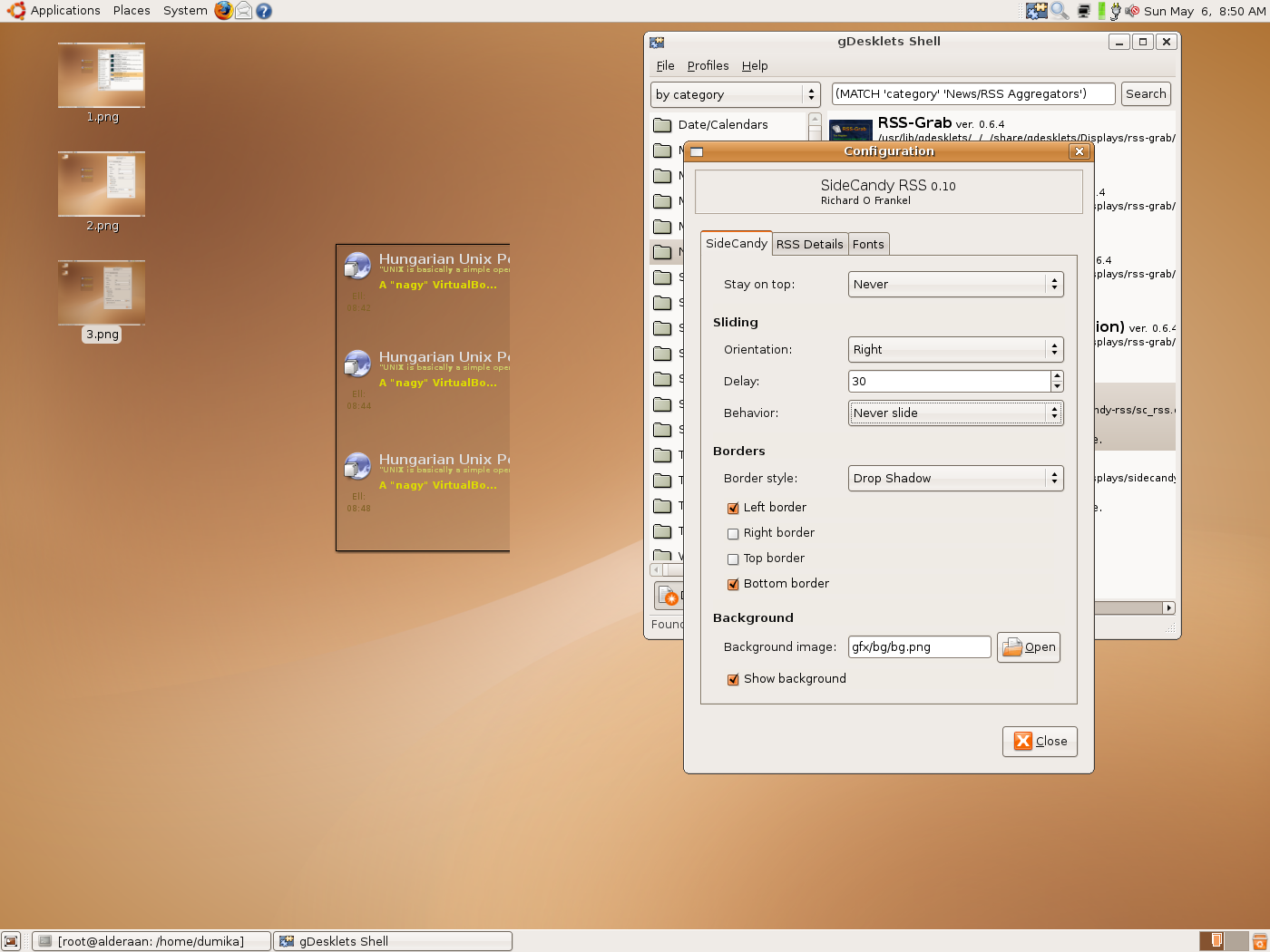Switch to the RSS Details tab
This screenshot has width=1270, height=952.
click(x=809, y=244)
